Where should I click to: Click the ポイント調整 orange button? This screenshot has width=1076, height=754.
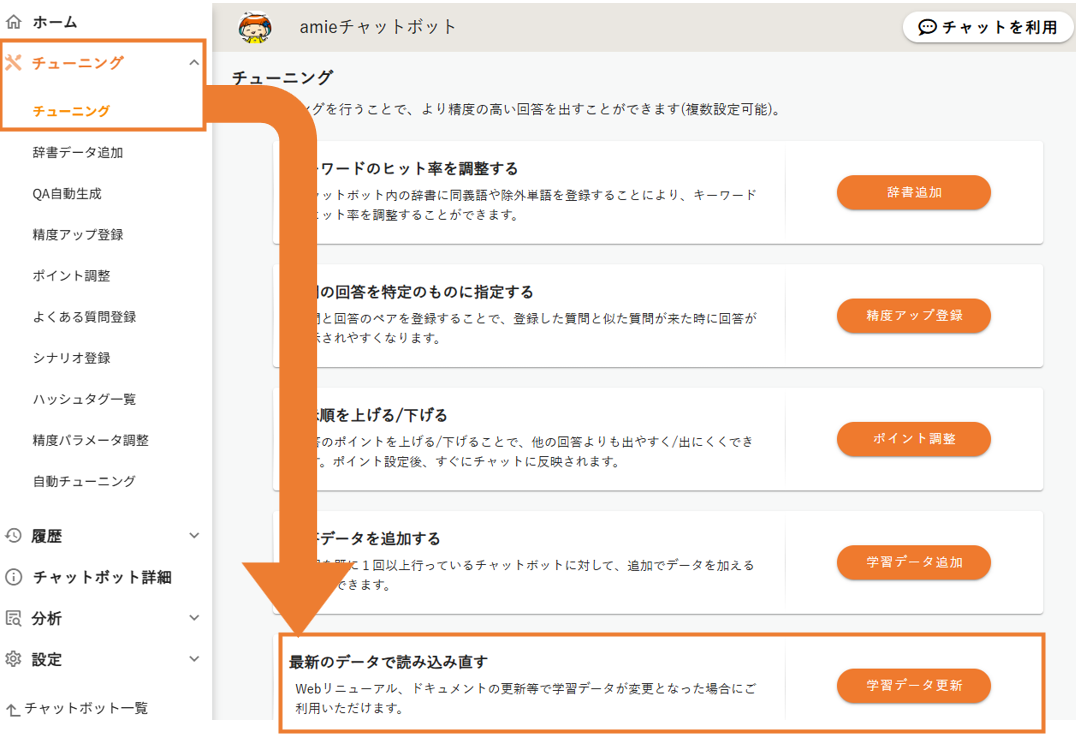click(x=913, y=439)
